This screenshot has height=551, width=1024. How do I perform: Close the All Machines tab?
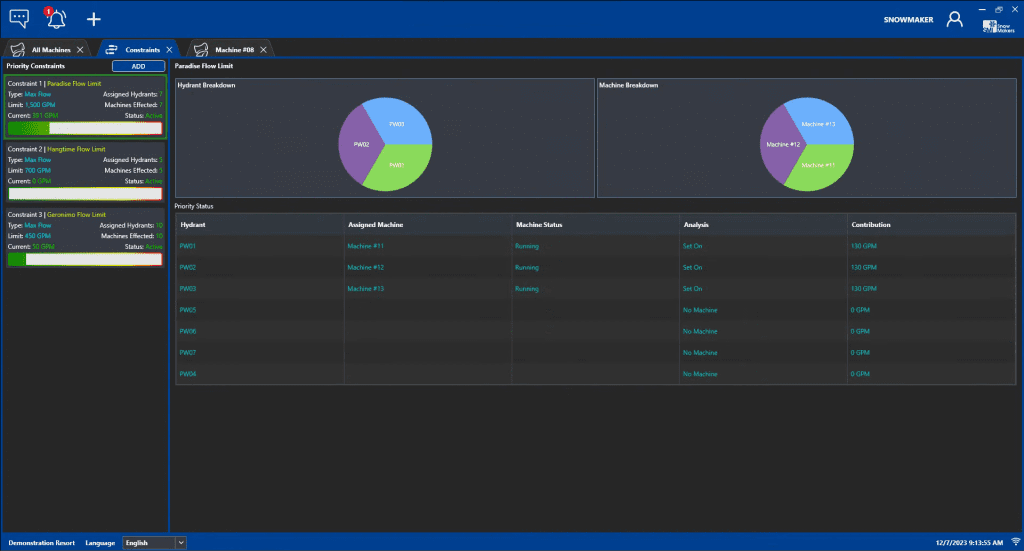(80, 49)
